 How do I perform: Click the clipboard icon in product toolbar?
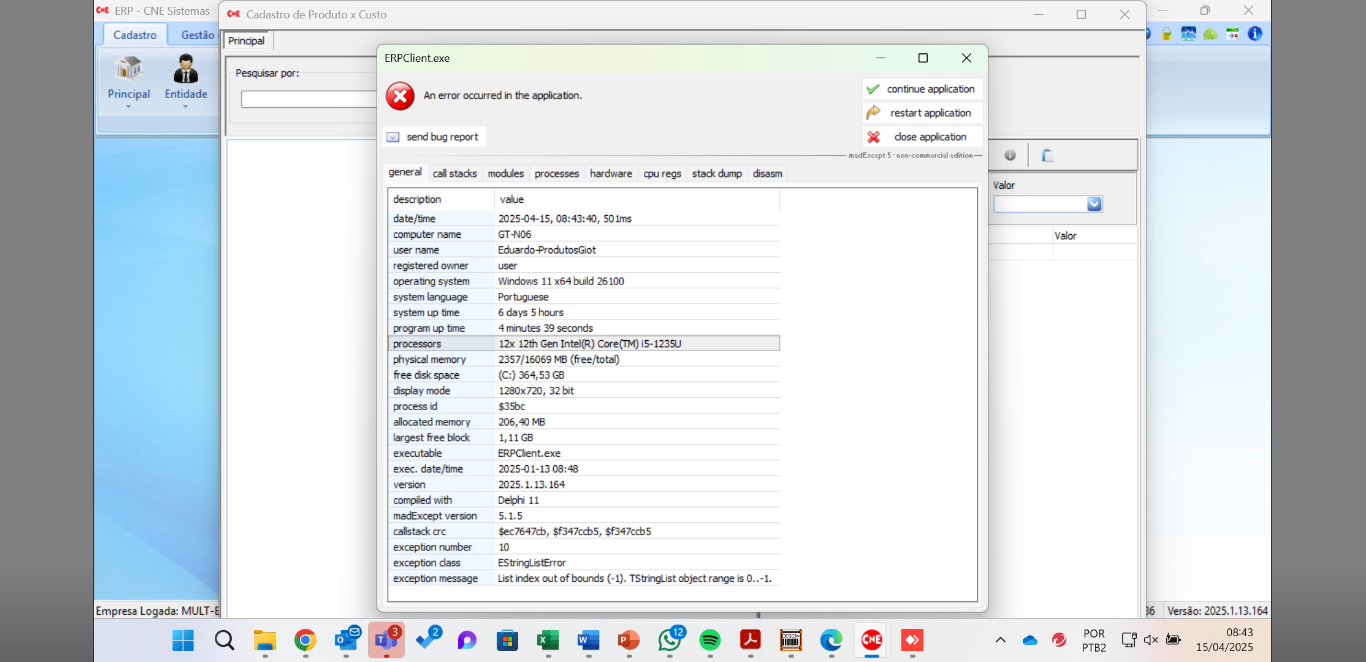click(x=1047, y=155)
